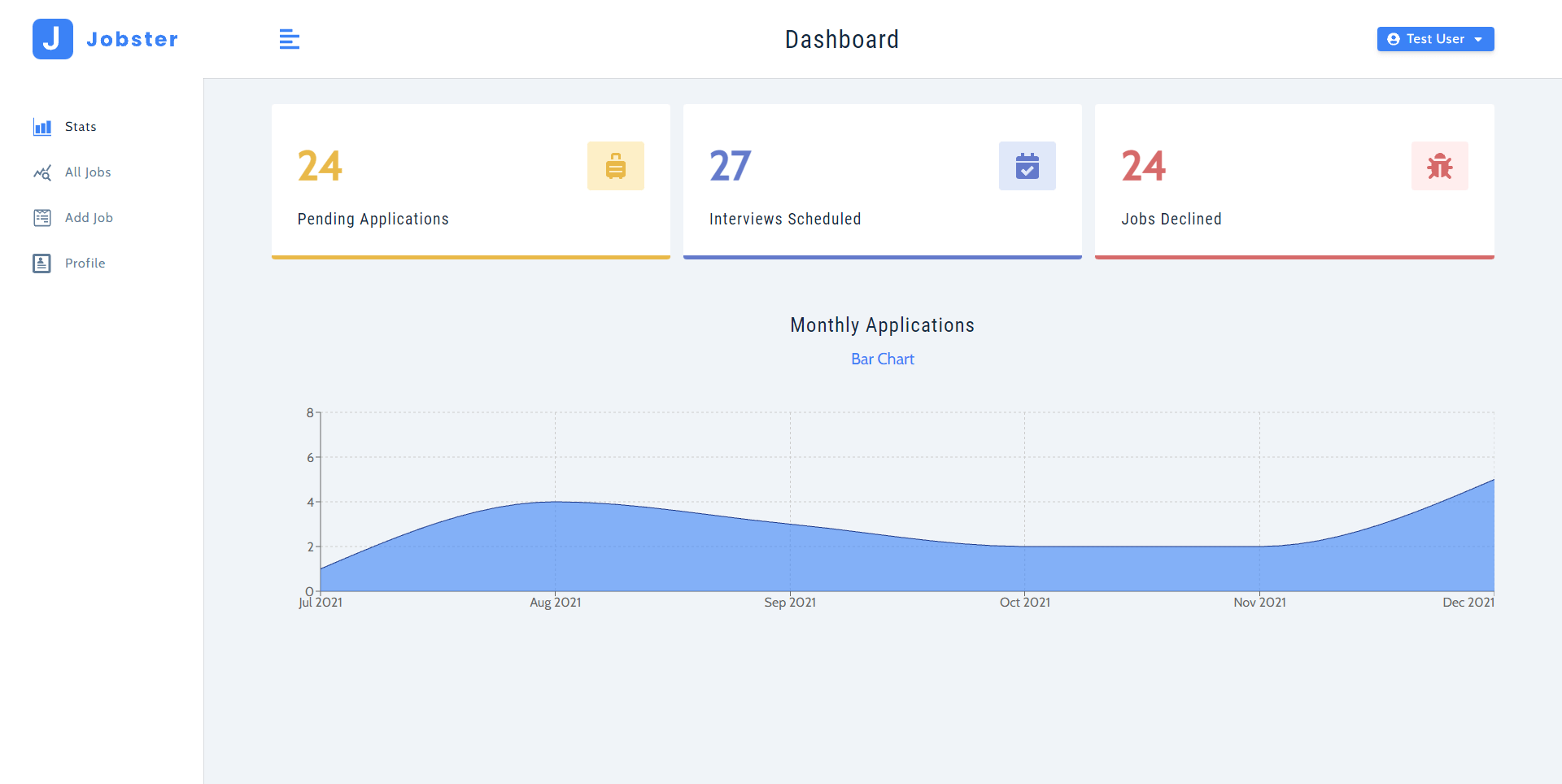Navigate to Add Job
Viewport: 1562px width, 784px height.
point(89,218)
